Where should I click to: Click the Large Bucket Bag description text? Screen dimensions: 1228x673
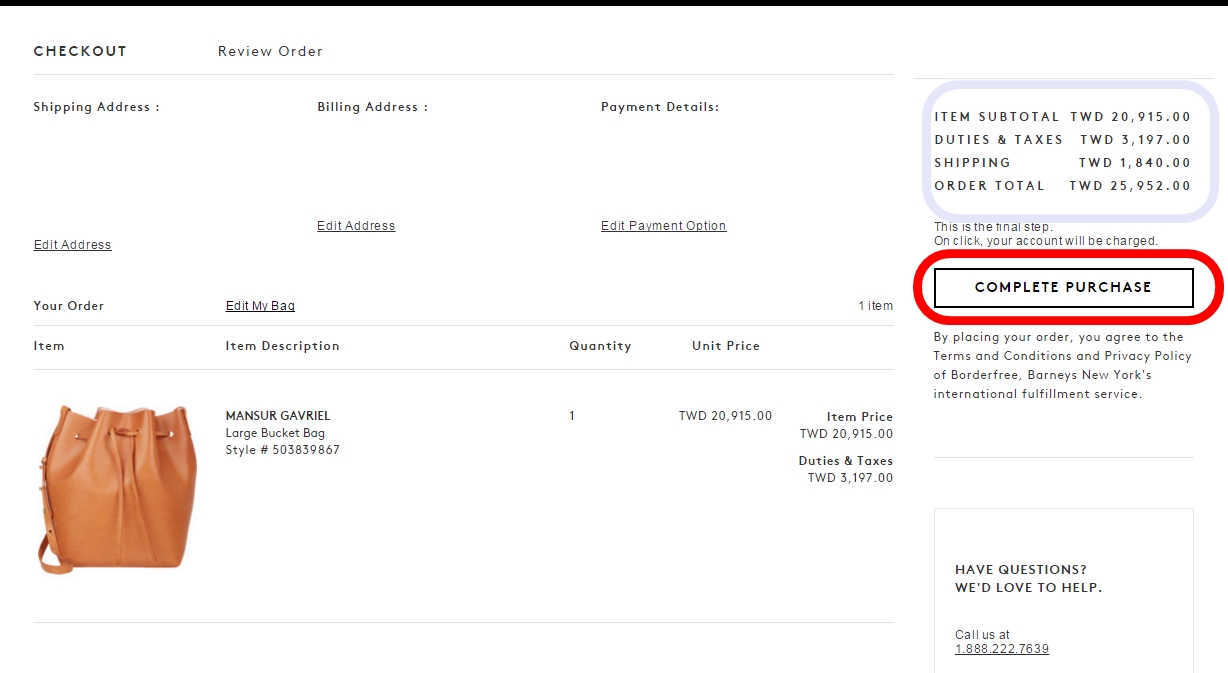[275, 433]
